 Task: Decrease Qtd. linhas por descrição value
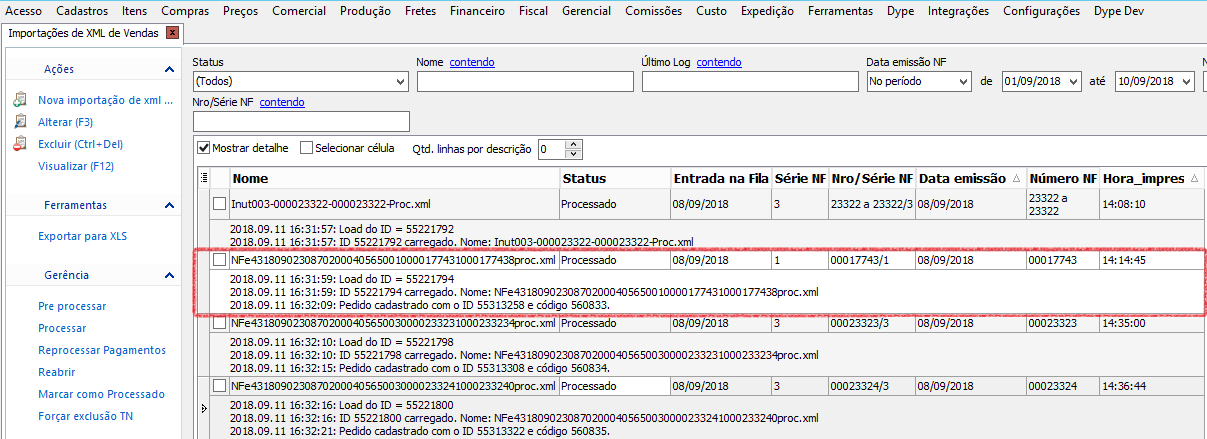pos(573,154)
